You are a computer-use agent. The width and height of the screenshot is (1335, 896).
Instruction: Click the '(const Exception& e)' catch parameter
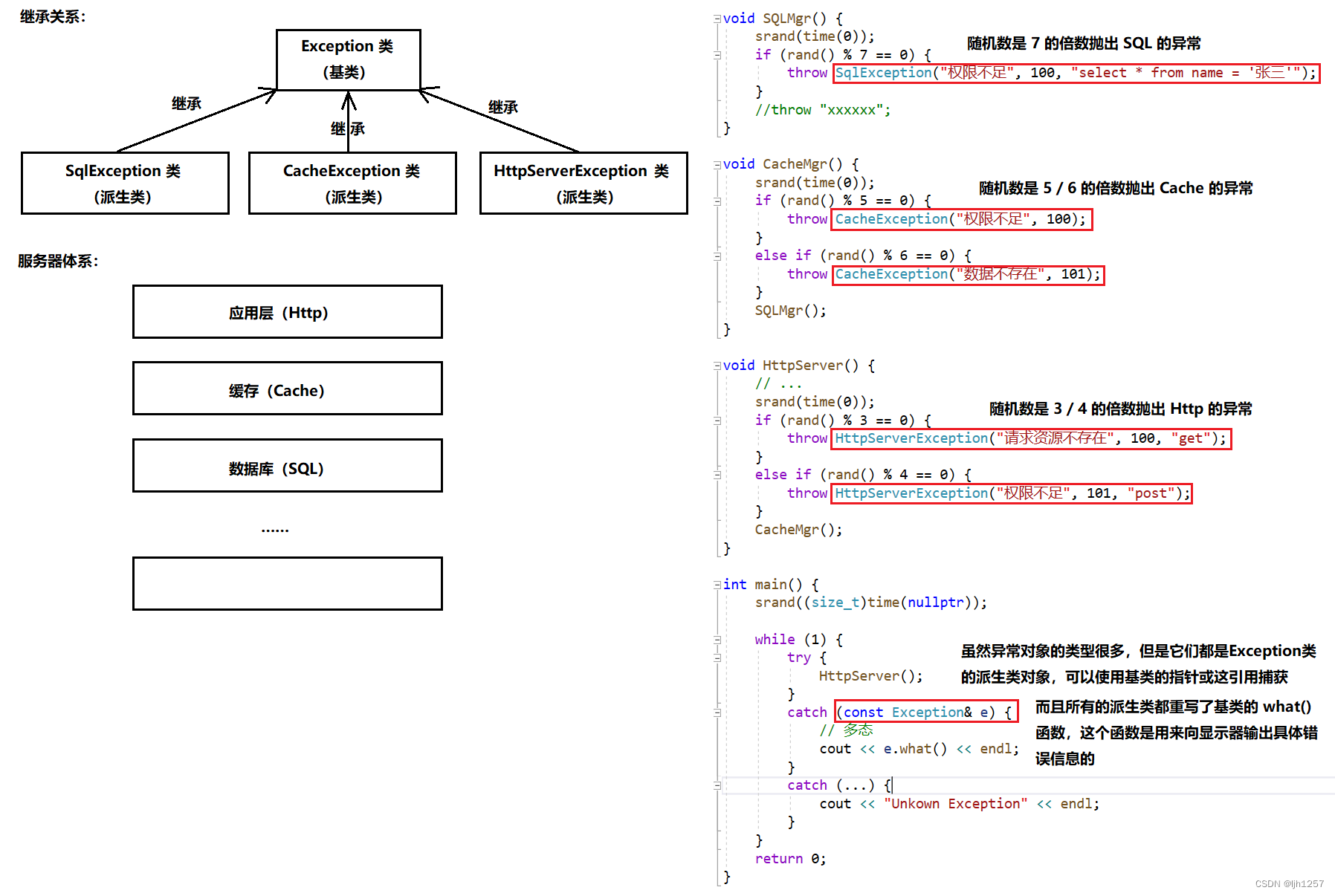[926, 712]
